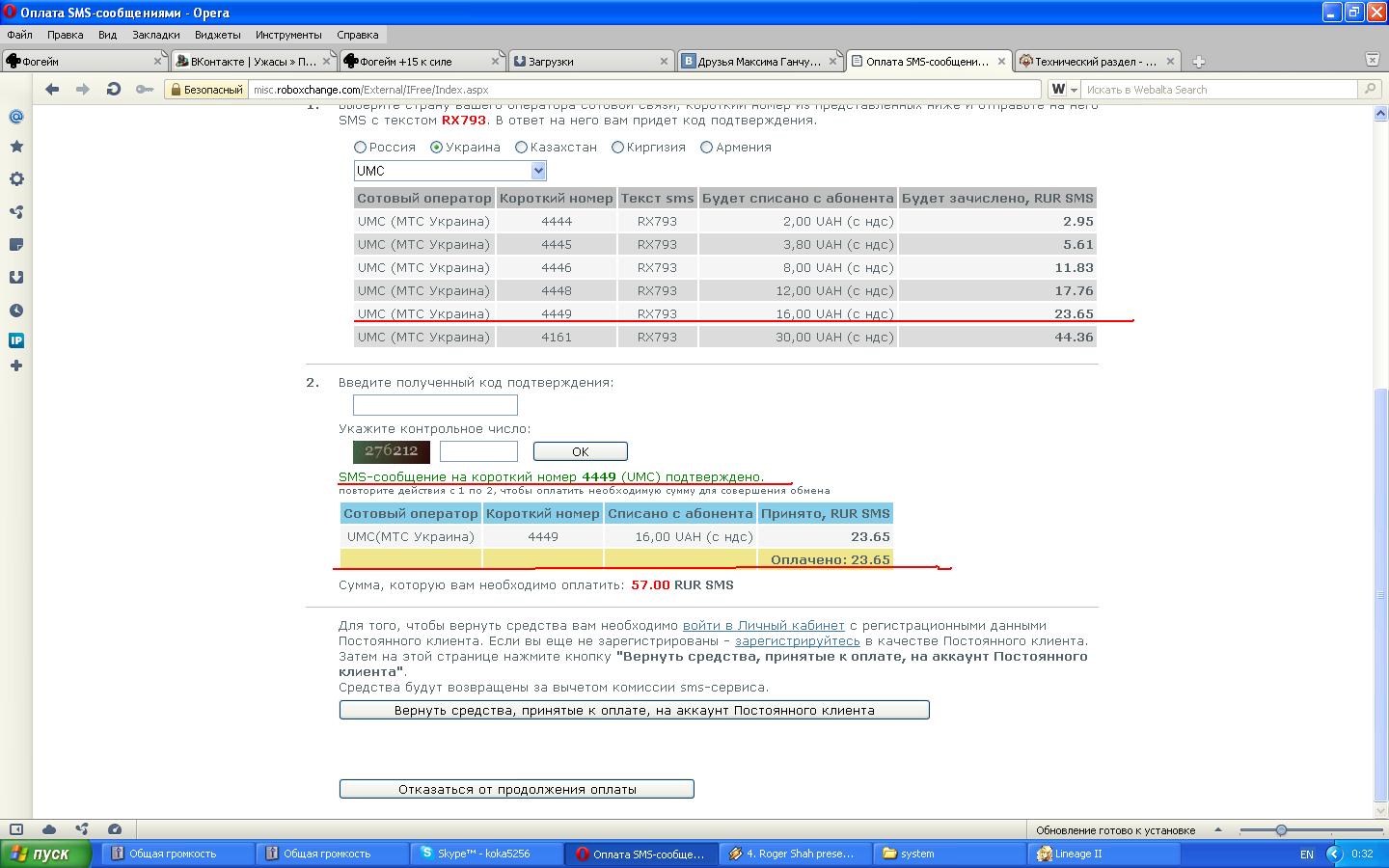The width and height of the screenshot is (1389, 868).
Task: Click the Opera Link cloud icon
Action: [49, 829]
